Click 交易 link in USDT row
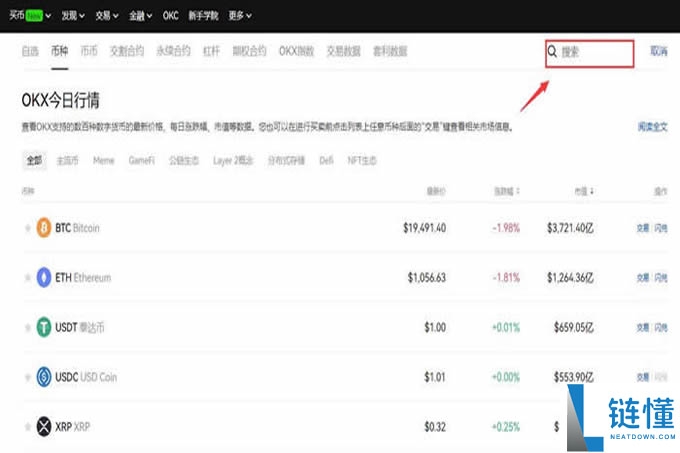680x453 pixels. (643, 327)
